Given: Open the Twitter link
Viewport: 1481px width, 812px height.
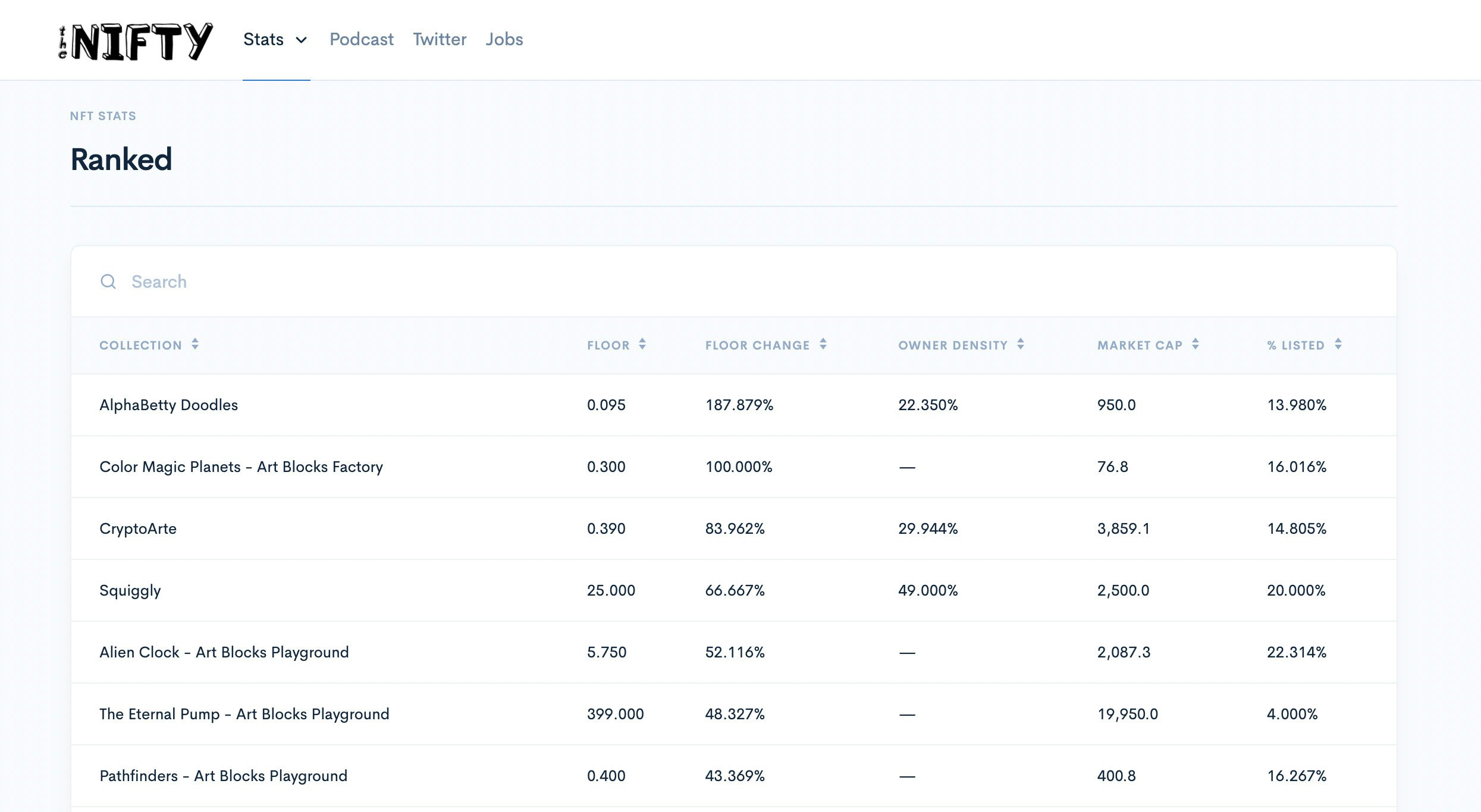Looking at the screenshot, I should pos(440,39).
